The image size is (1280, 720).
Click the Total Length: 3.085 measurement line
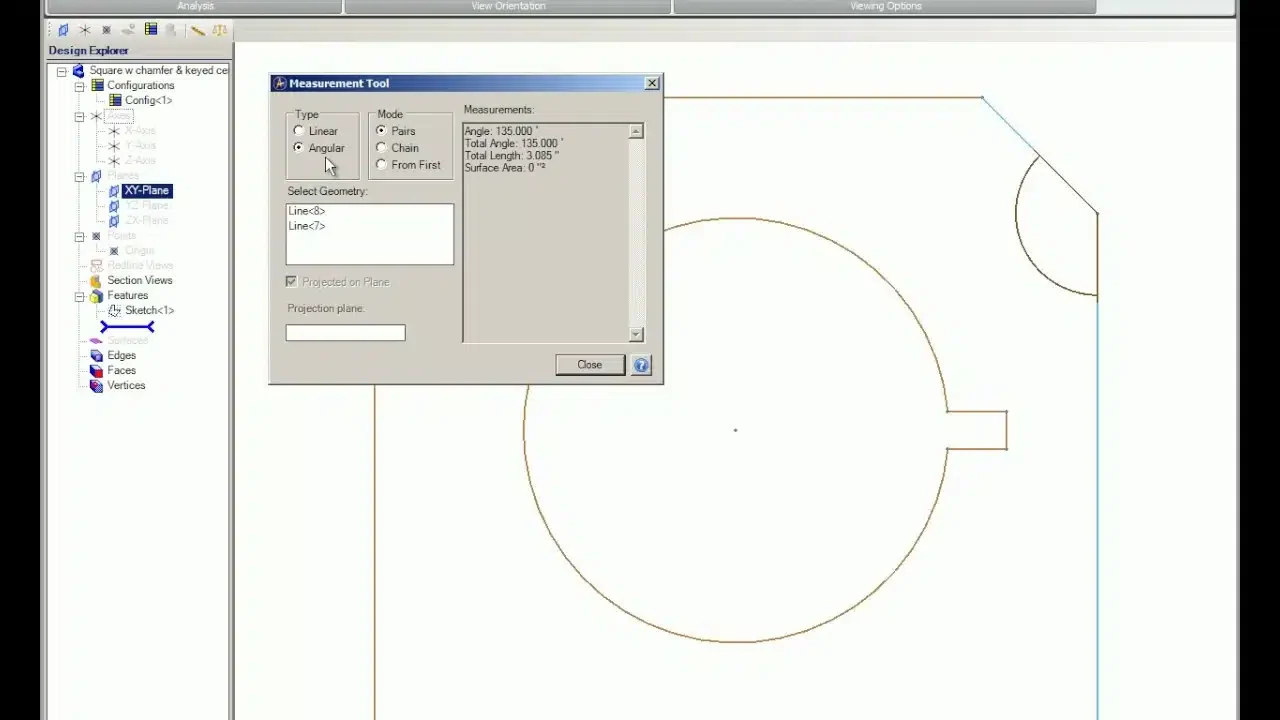tap(511, 156)
